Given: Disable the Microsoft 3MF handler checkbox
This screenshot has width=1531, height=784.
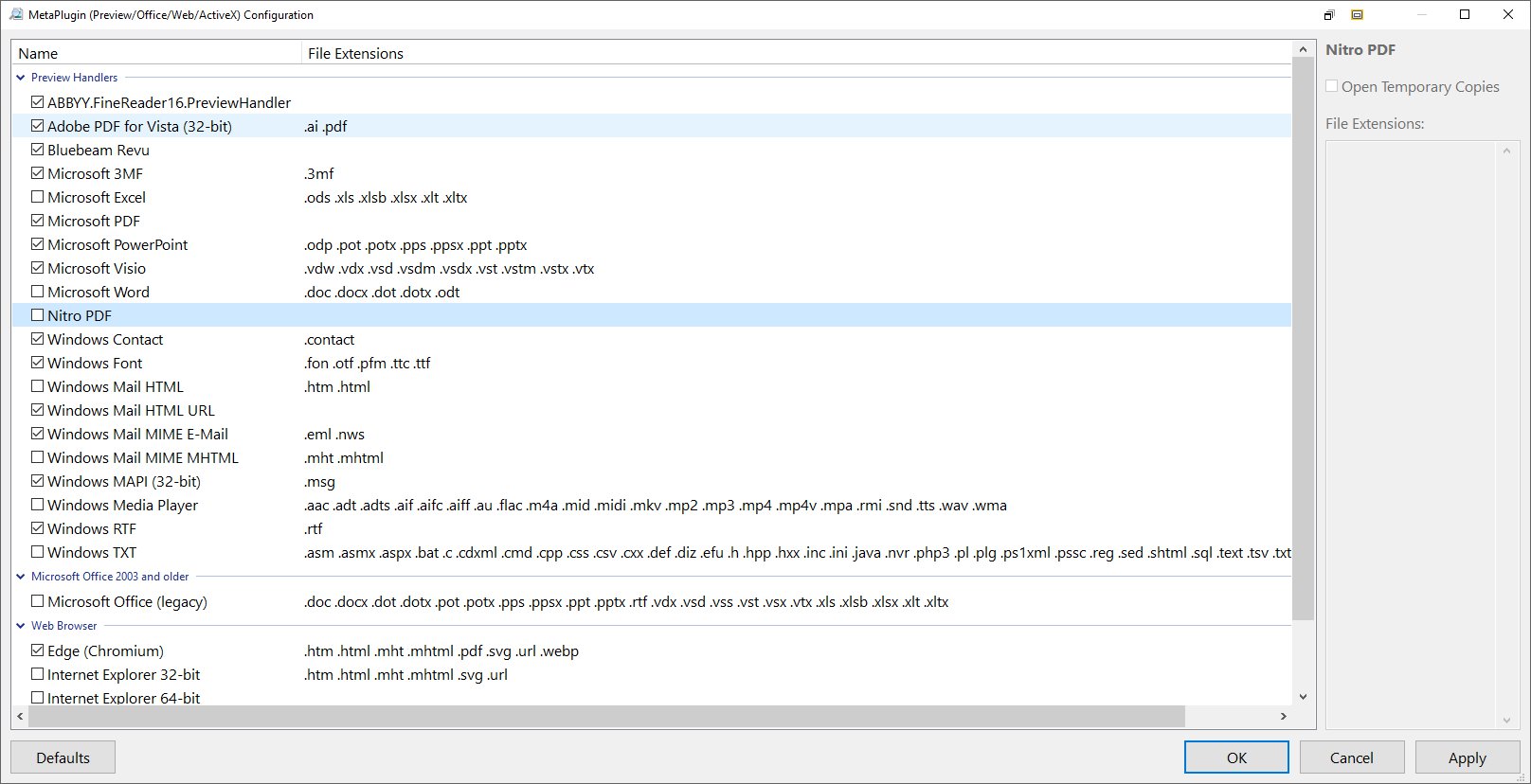Looking at the screenshot, I should [x=38, y=173].
